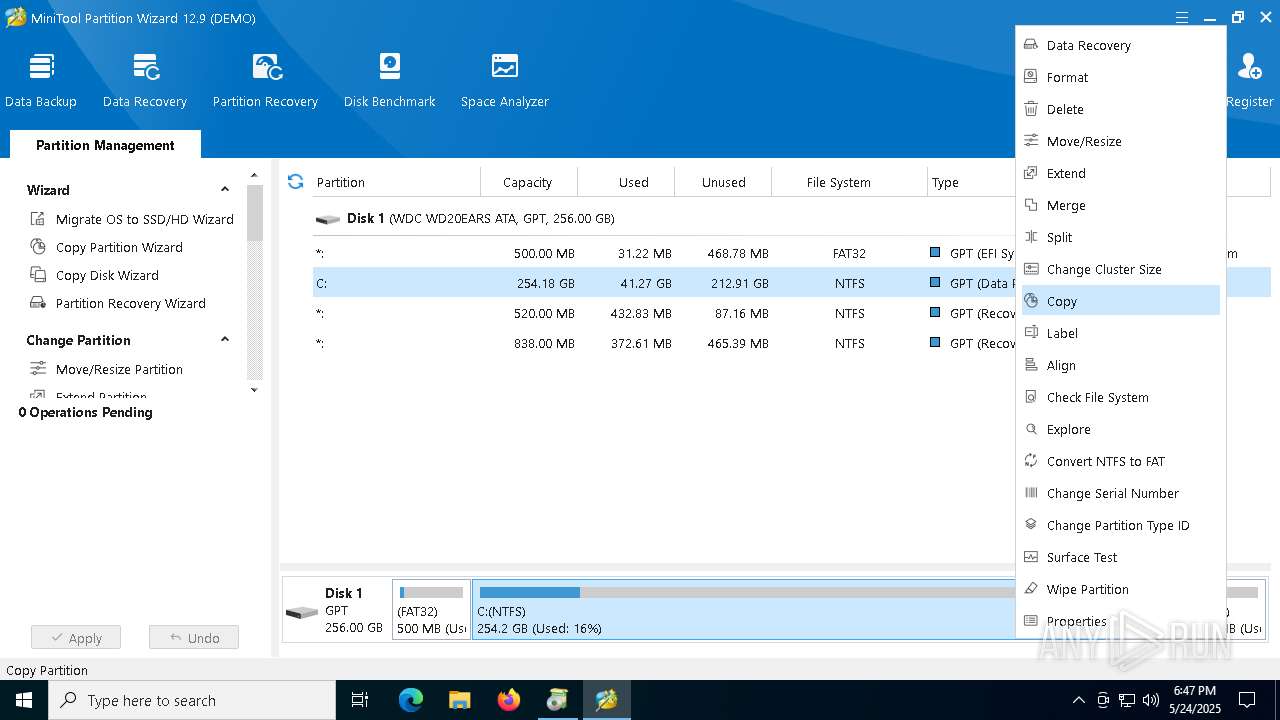
Task: Launch Firefox from the taskbar
Action: point(509,700)
